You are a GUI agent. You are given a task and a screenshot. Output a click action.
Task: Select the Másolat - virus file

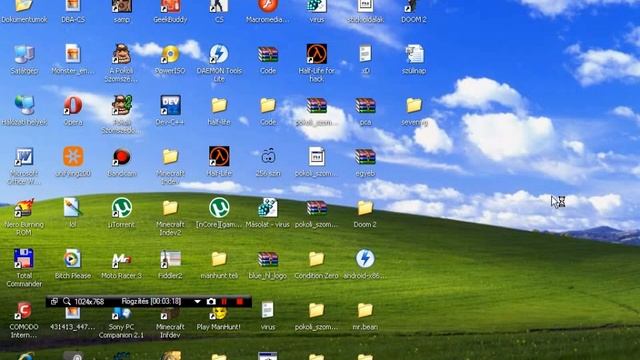268,208
